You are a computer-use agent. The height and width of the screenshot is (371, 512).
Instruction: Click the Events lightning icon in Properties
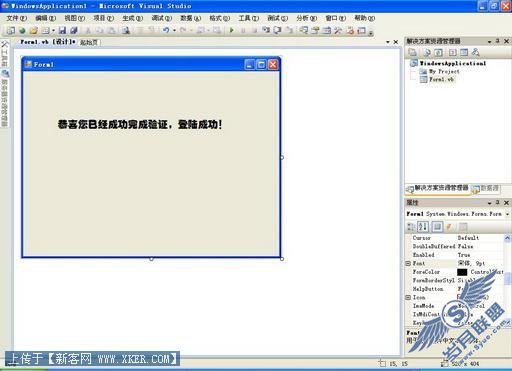[449, 227]
